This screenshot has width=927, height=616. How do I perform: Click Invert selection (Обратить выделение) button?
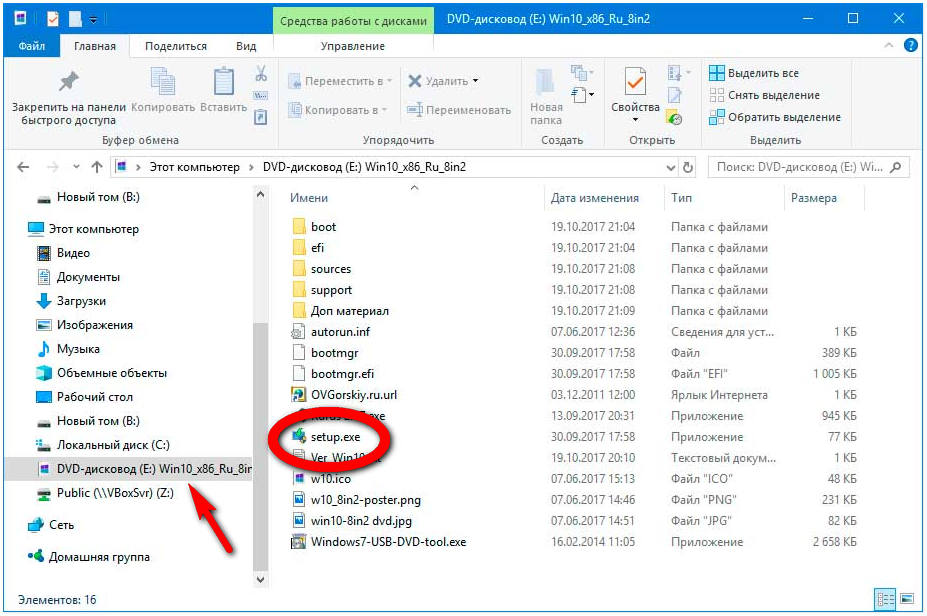(x=774, y=117)
